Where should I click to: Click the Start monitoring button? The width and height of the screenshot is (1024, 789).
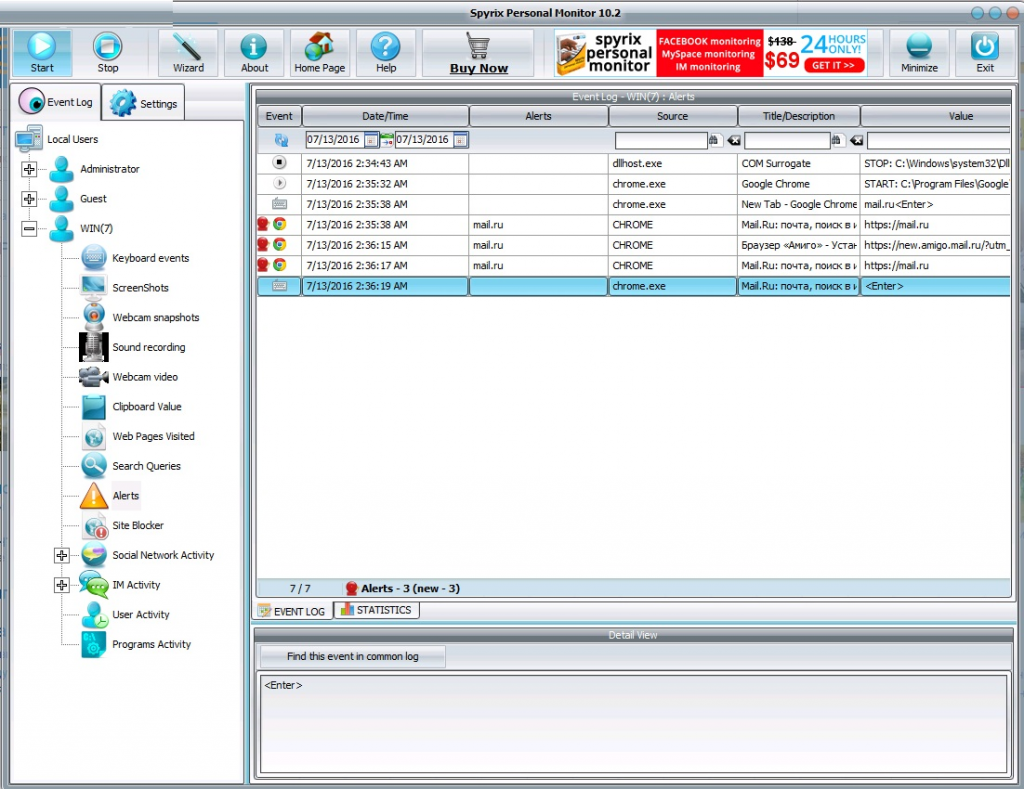pyautogui.click(x=42, y=53)
